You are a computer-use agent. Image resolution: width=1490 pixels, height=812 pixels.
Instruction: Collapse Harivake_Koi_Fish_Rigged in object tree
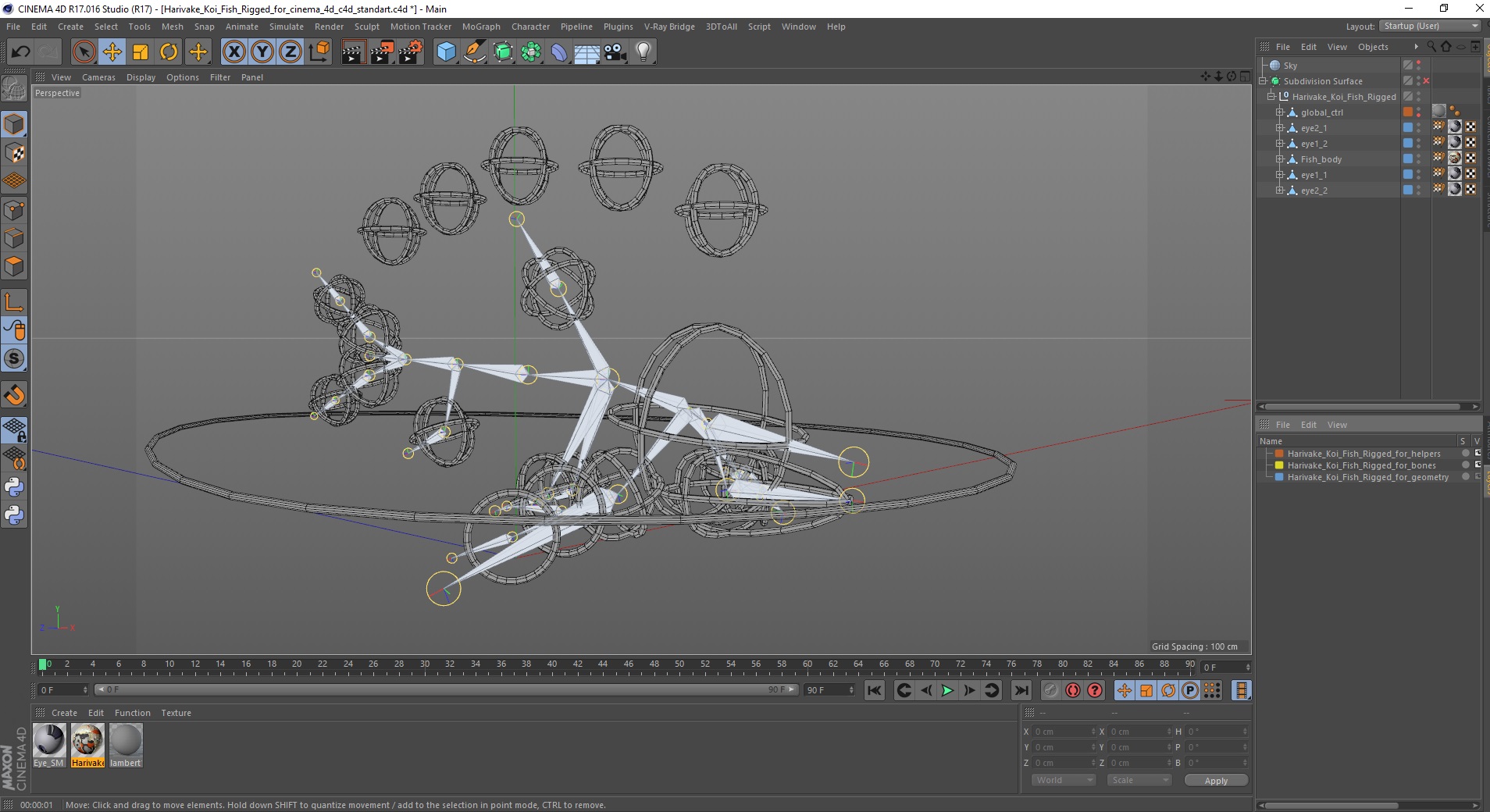click(x=1271, y=97)
